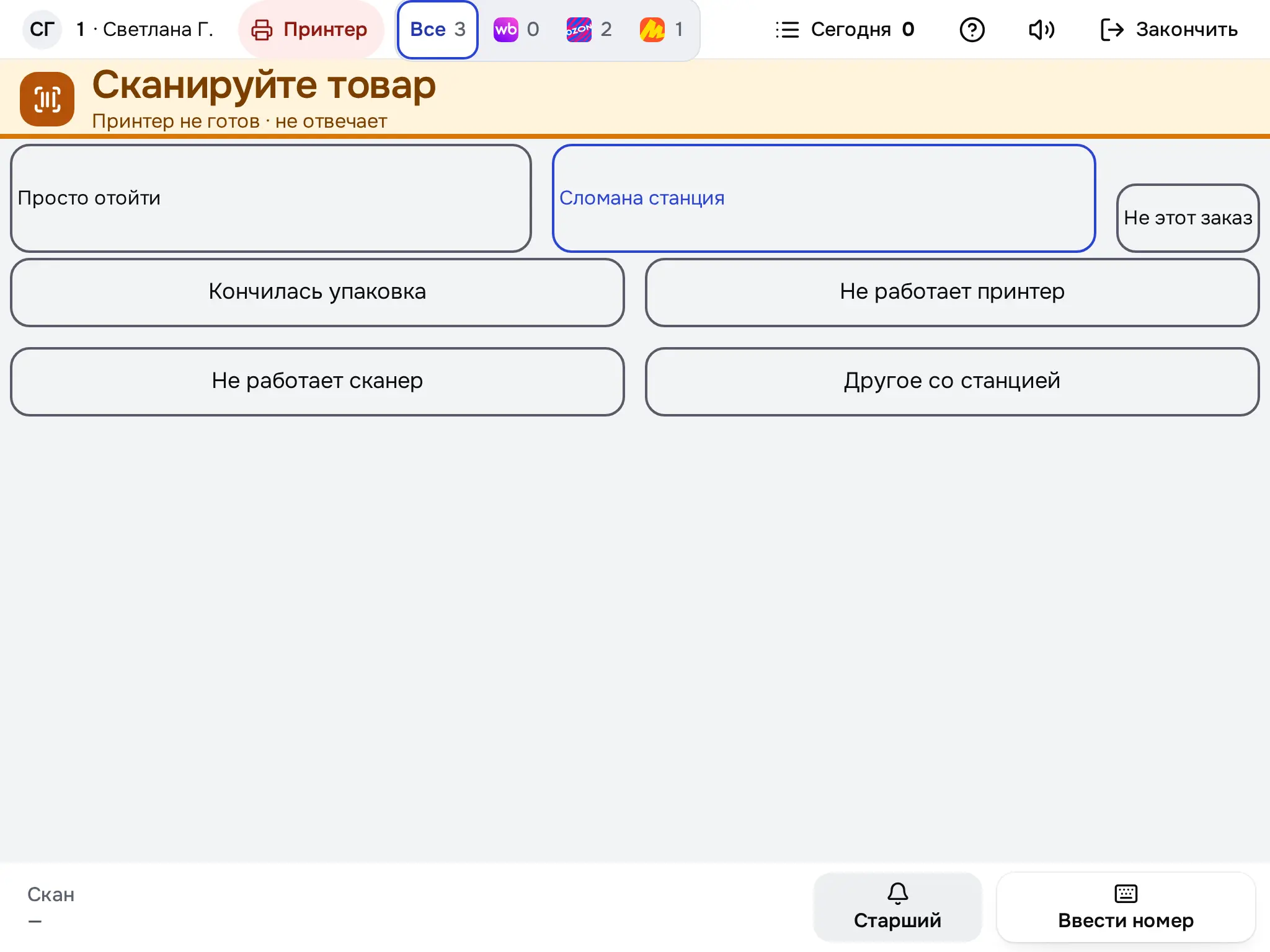Click the Принтер не готов status text
This screenshot has width=1270, height=952.
coord(239,121)
